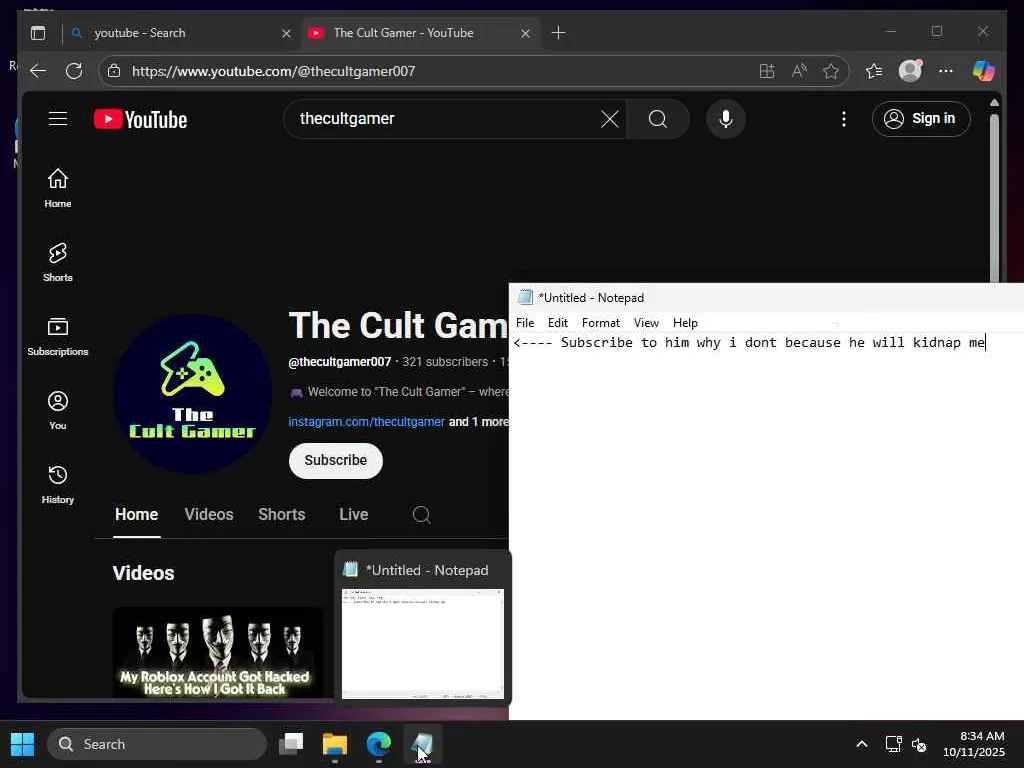This screenshot has height=768, width=1024.
Task: Select the channel Live tab
Action: [353, 515]
